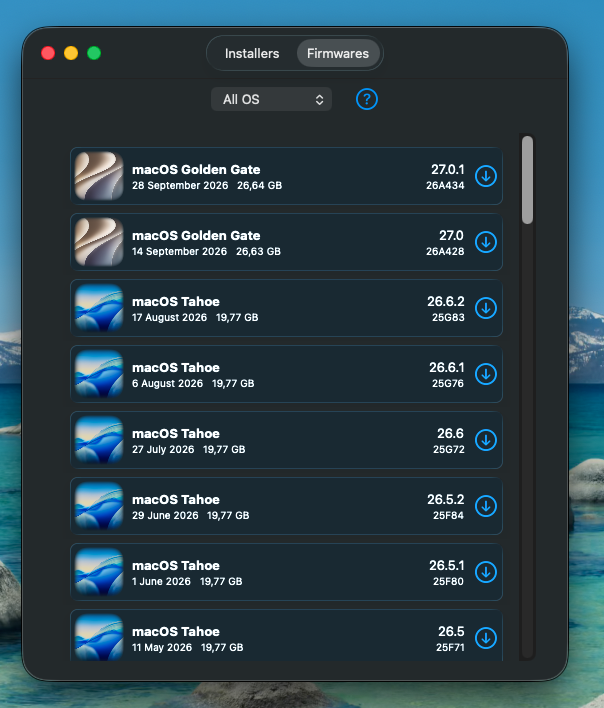Click the vertical scrollbar thumb
The width and height of the screenshot is (604, 708).
[527, 180]
